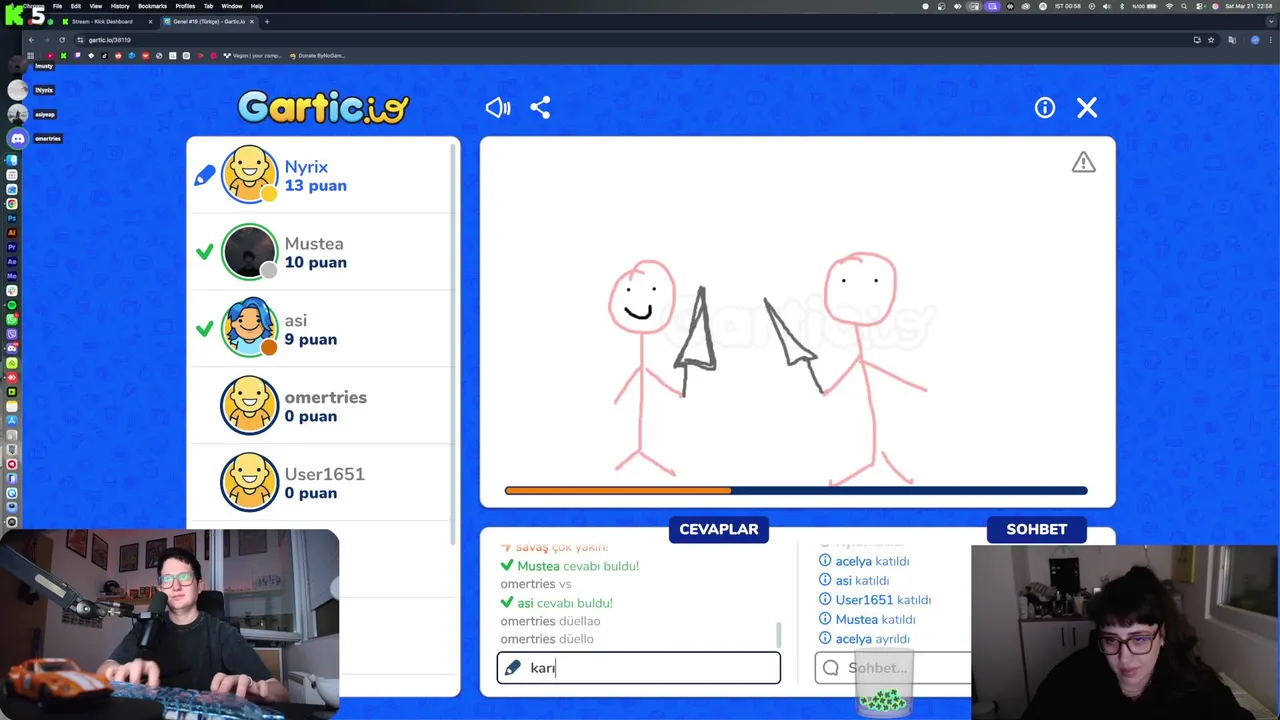Click Nyrix's avatar in player list
Screen dimensions: 1280x720
(x=249, y=175)
